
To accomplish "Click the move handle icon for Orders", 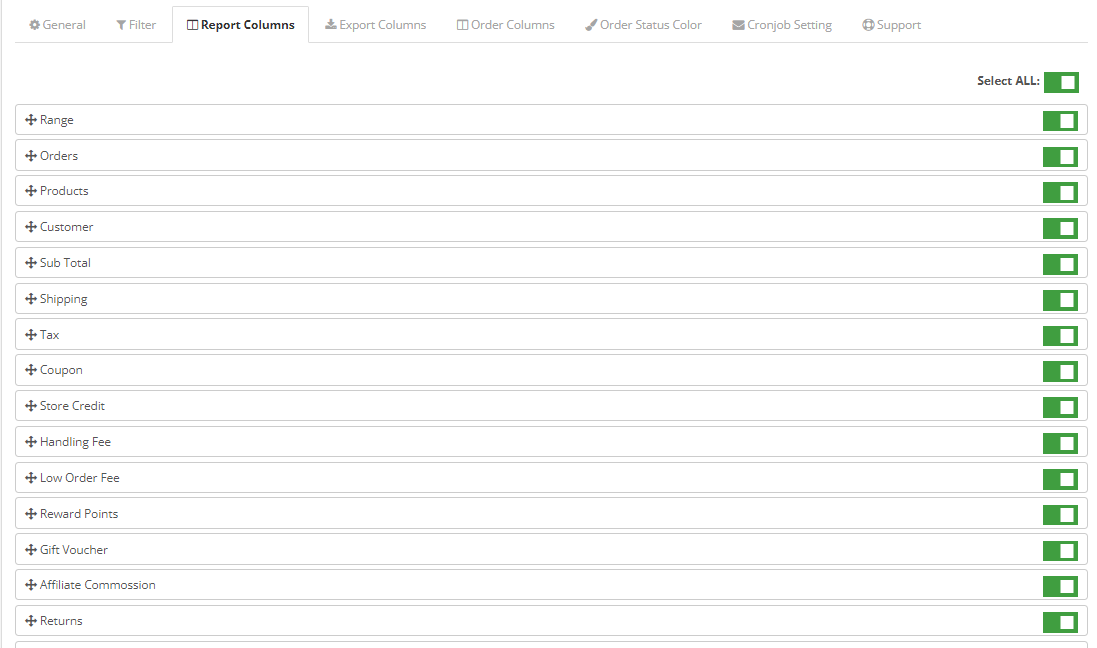I will [31, 155].
